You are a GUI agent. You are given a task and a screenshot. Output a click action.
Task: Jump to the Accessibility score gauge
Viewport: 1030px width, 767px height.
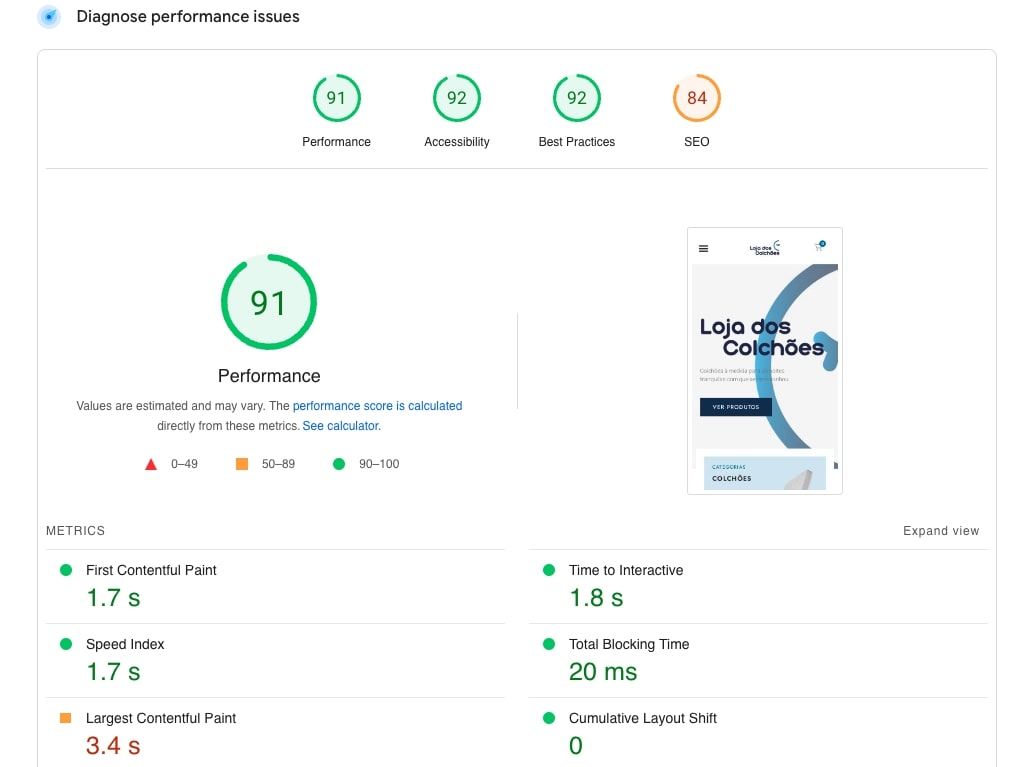click(456, 98)
